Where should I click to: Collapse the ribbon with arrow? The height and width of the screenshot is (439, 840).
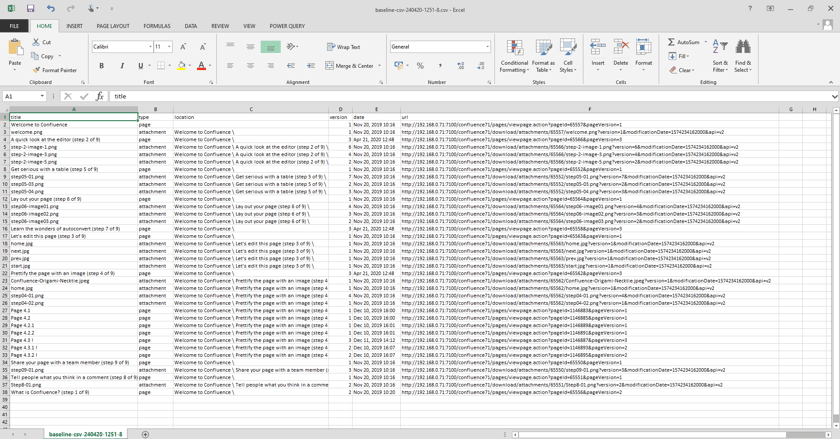pos(831,83)
